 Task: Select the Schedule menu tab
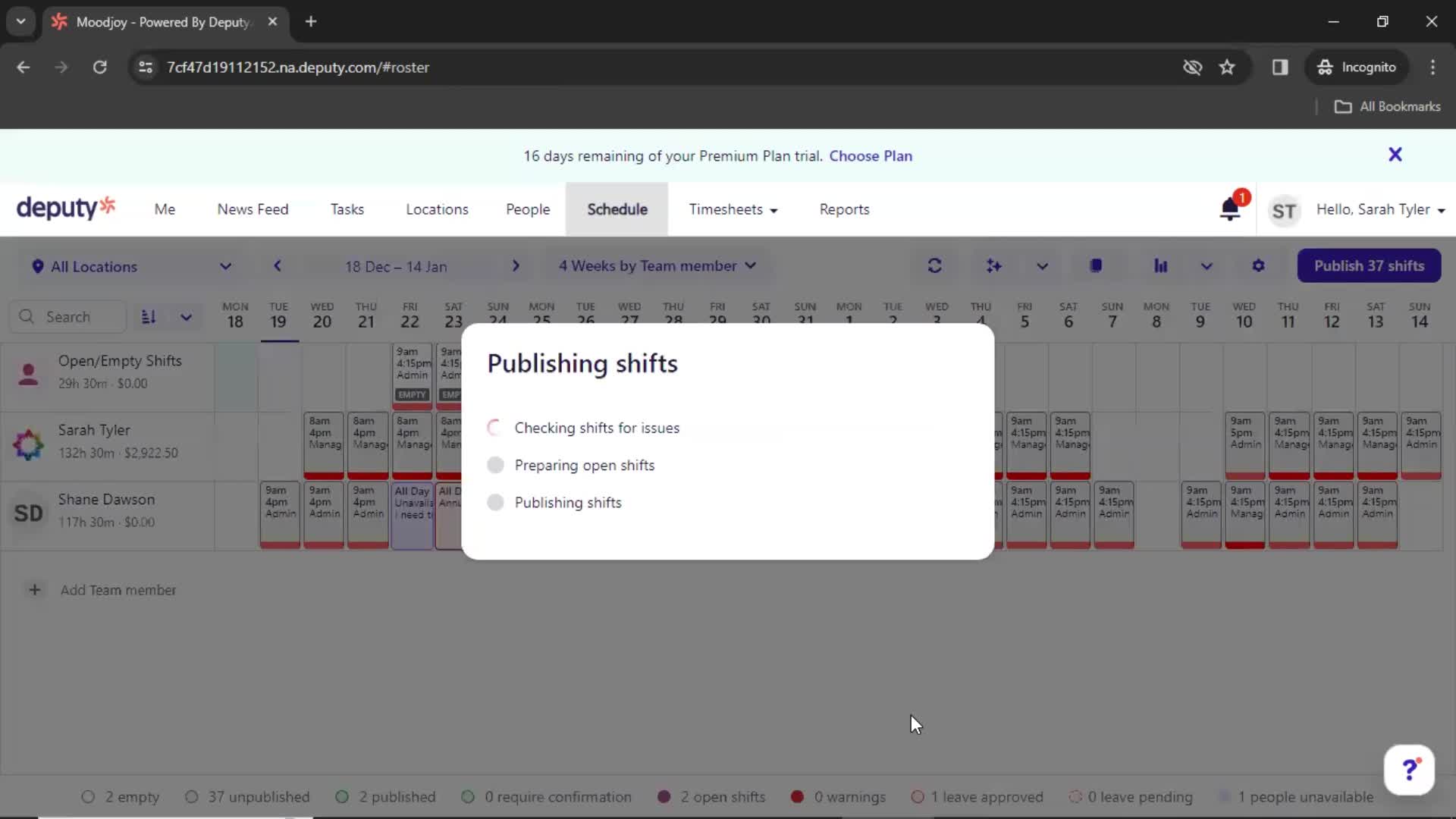(x=616, y=209)
